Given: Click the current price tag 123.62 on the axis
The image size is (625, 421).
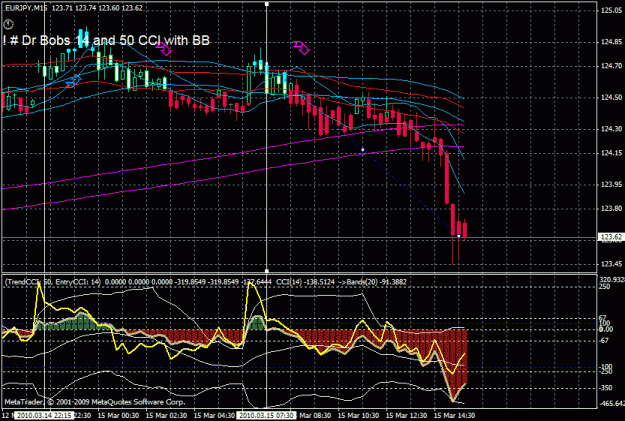Looking at the screenshot, I should (611, 237).
